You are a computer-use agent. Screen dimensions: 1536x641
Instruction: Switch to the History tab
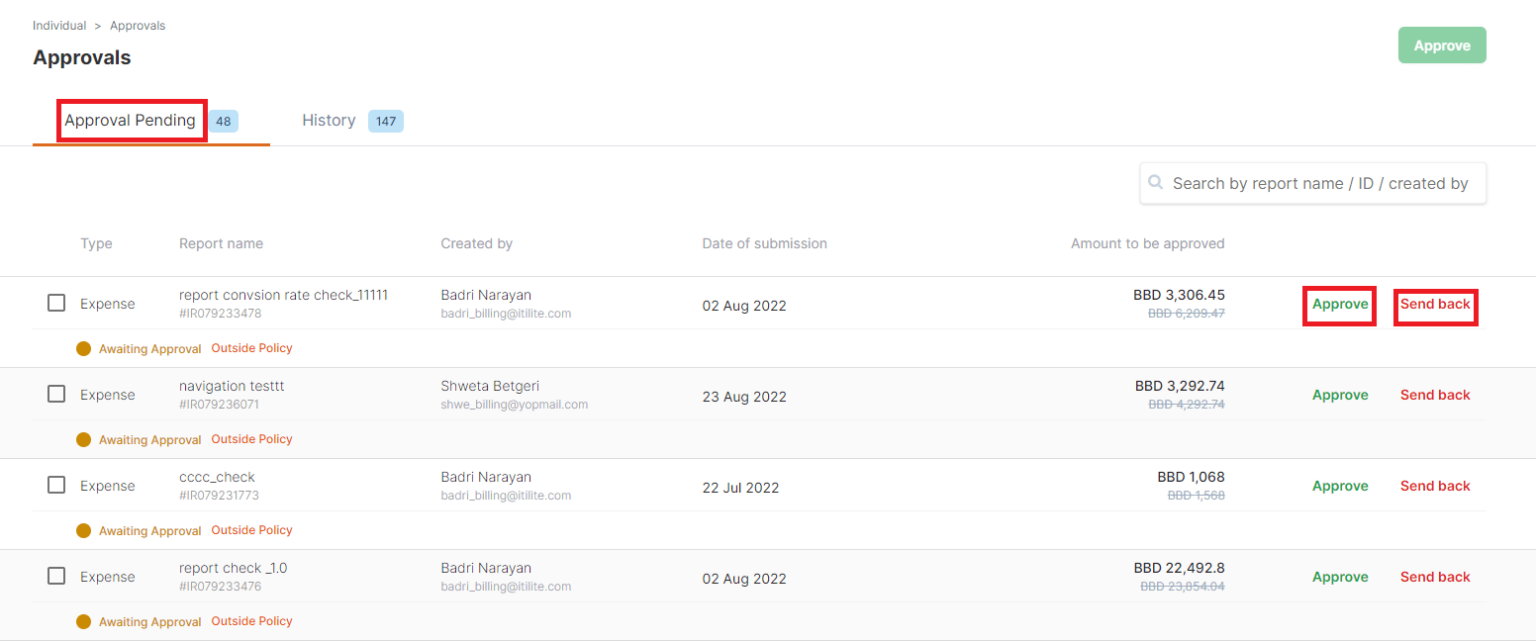[x=329, y=120]
